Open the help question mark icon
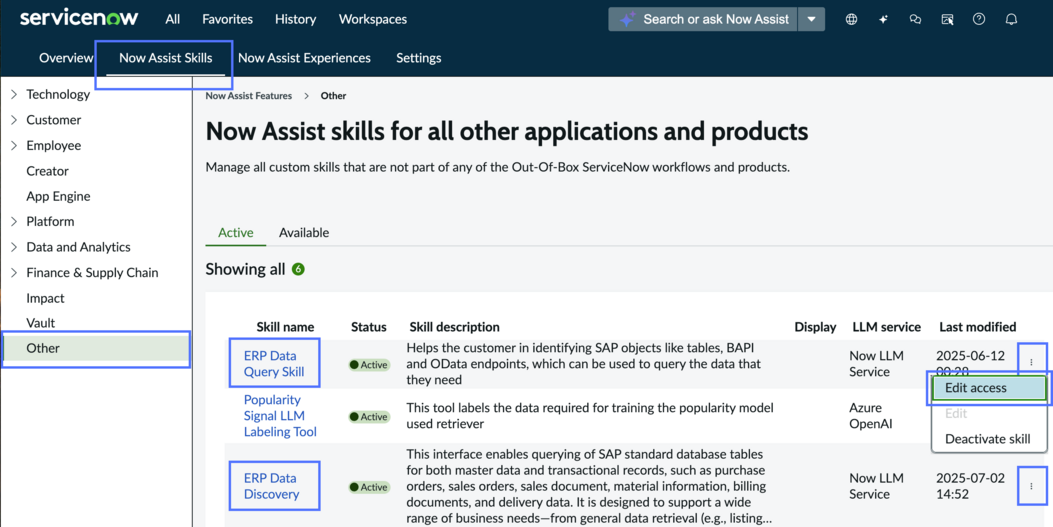 [x=979, y=19]
